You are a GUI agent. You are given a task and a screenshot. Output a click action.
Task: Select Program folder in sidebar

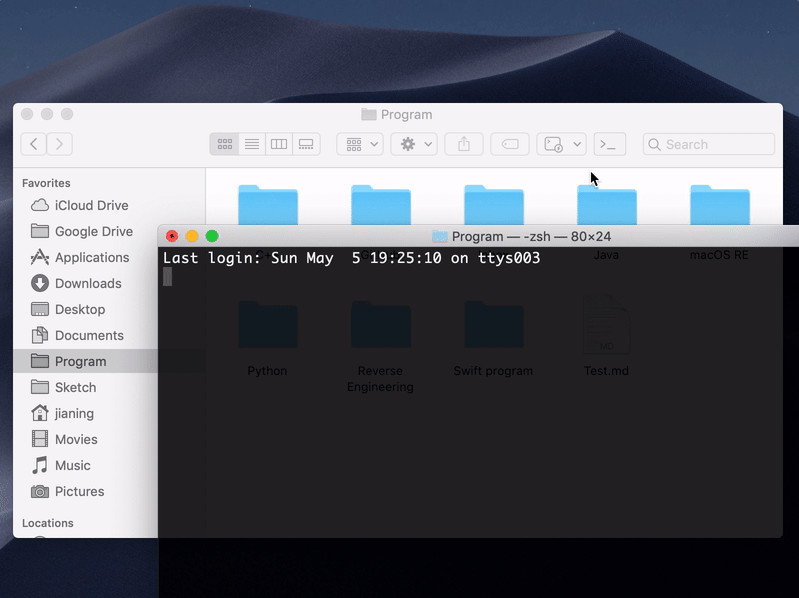(x=86, y=361)
